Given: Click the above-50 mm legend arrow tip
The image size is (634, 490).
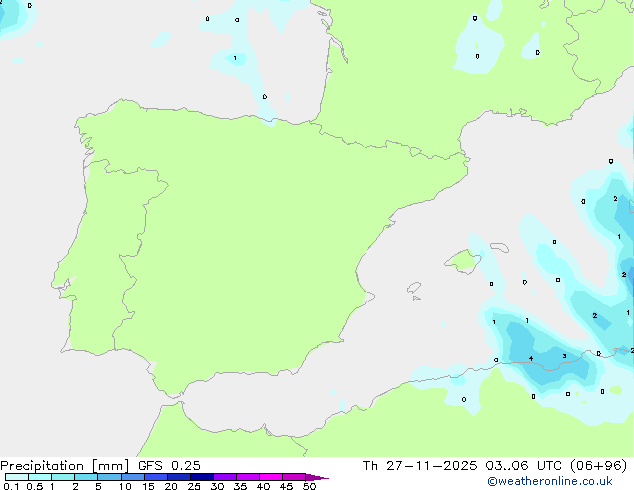Looking at the screenshot, I should (x=317, y=477).
